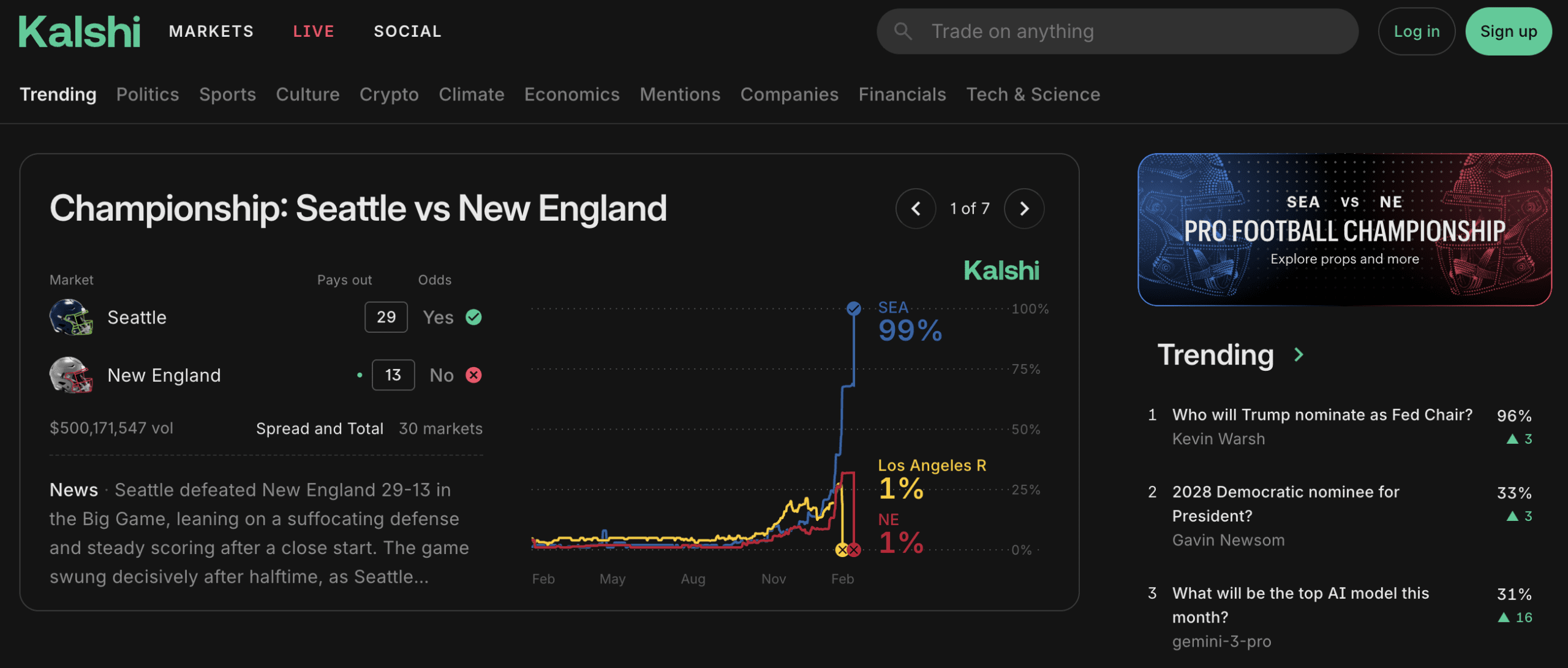Open the Pro Football Championship banner
Viewport: 1568px width, 668px height.
(x=1344, y=229)
